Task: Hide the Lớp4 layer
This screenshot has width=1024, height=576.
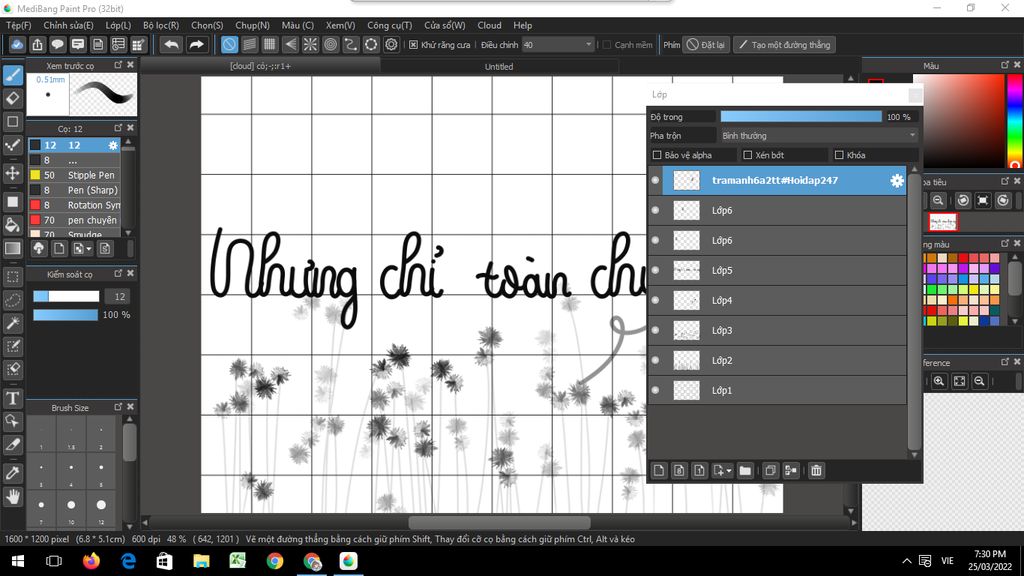Action: [656, 300]
